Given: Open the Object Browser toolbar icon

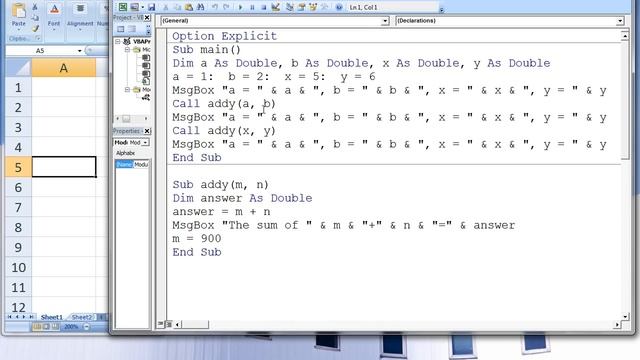Looking at the screenshot, I should pyautogui.click(x=313, y=7).
